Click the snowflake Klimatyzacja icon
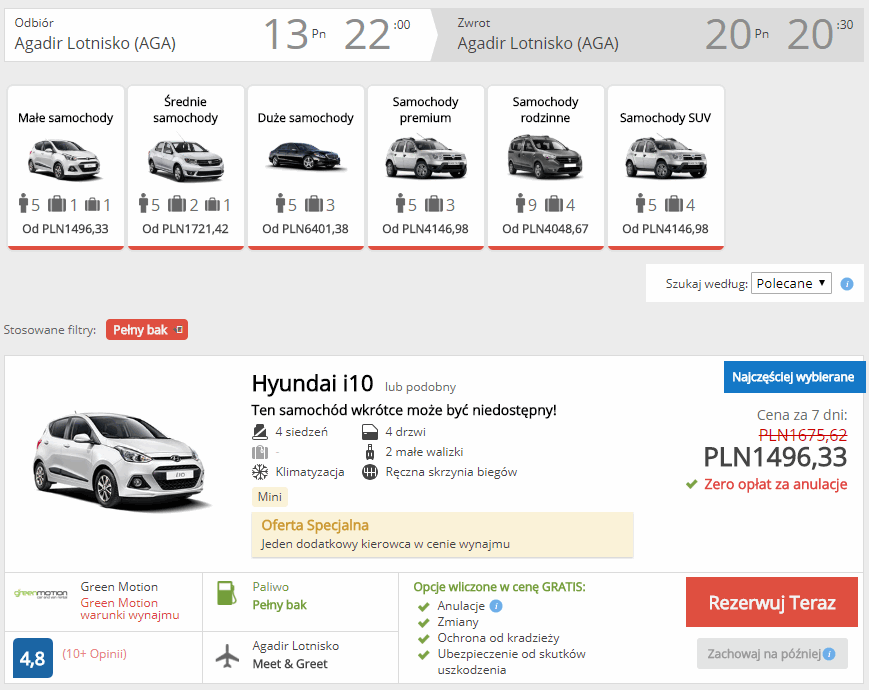The image size is (869, 690). tap(260, 472)
